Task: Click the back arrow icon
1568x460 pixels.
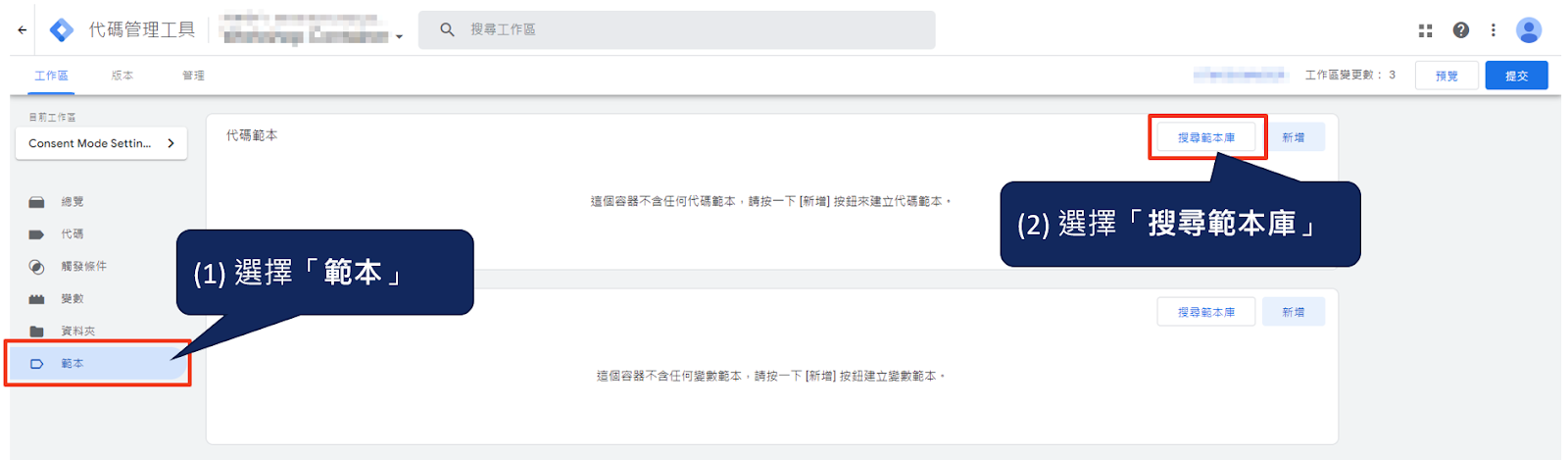Action: (x=22, y=30)
